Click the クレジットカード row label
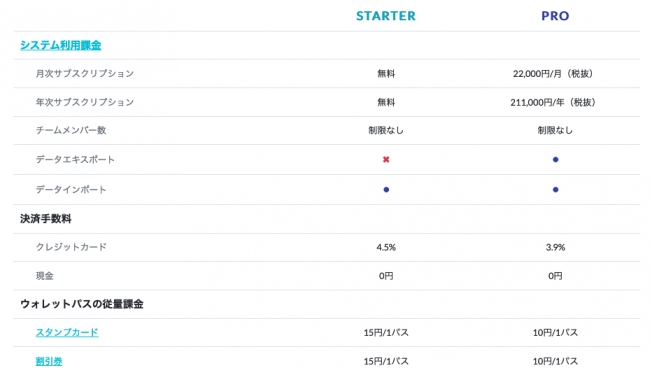 [71, 247]
